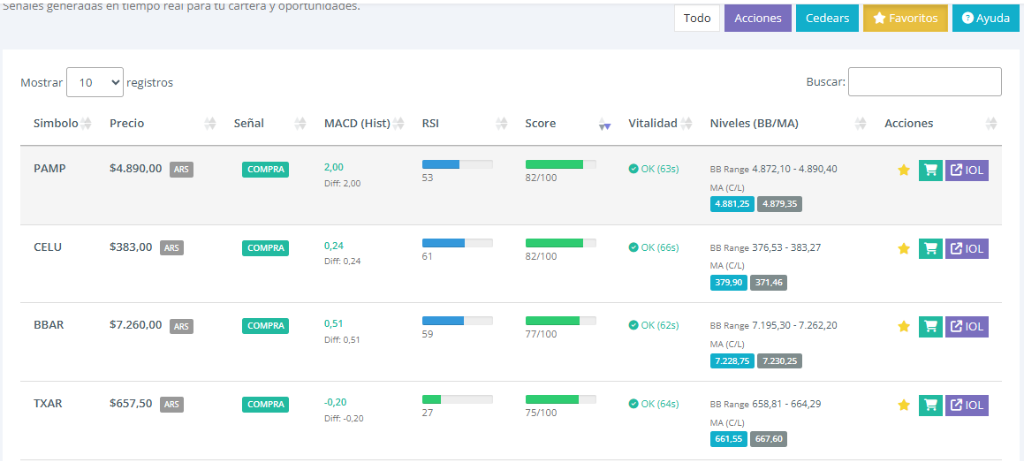Image resolution: width=1024 pixels, height=461 pixels.
Task: Click the COMPRA badge for BBAR
Action: [x=265, y=325]
